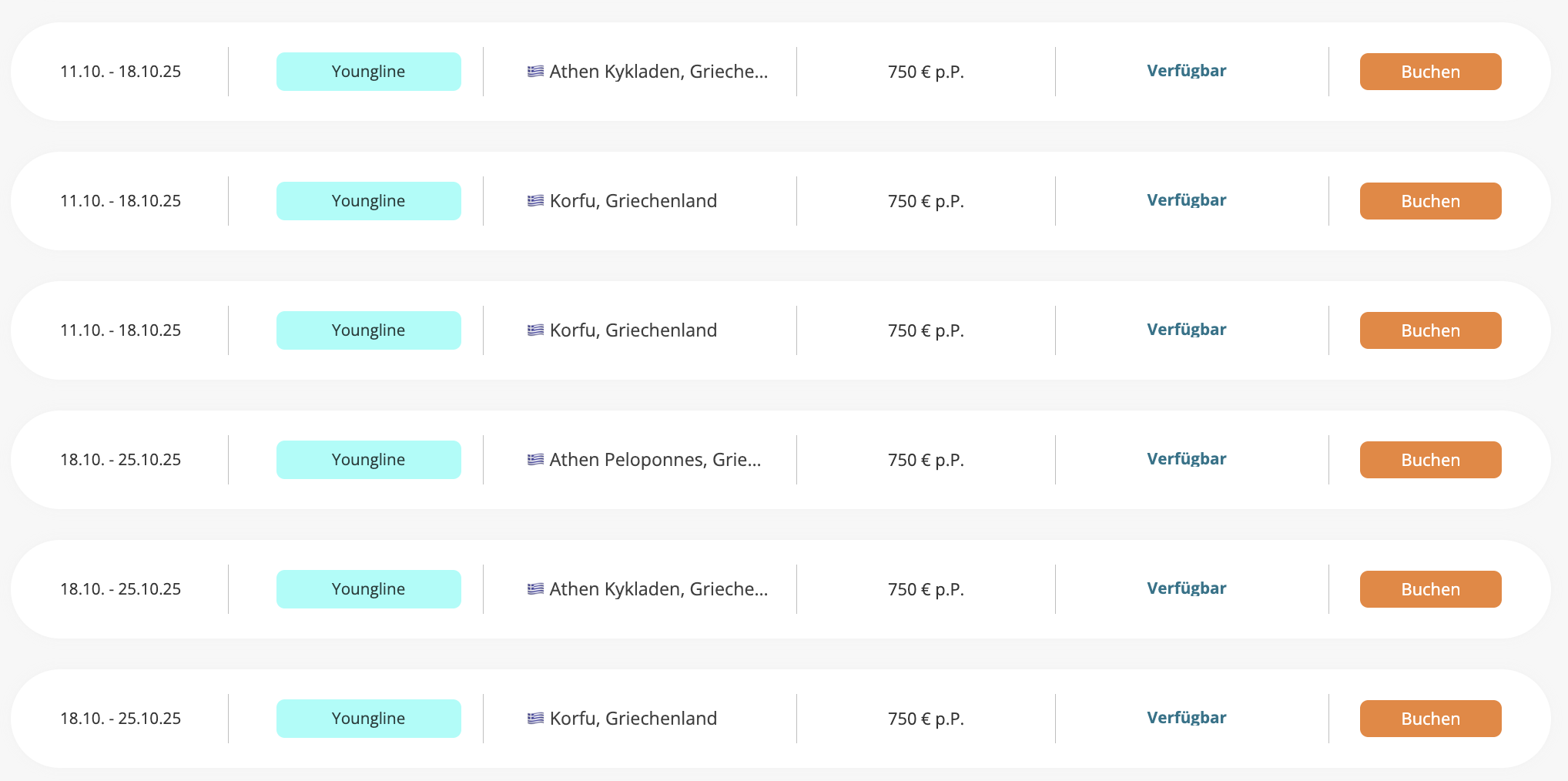Image resolution: width=1568 pixels, height=781 pixels.
Task: Book the 11.10. Athen Kykladen trip
Action: [1430, 72]
